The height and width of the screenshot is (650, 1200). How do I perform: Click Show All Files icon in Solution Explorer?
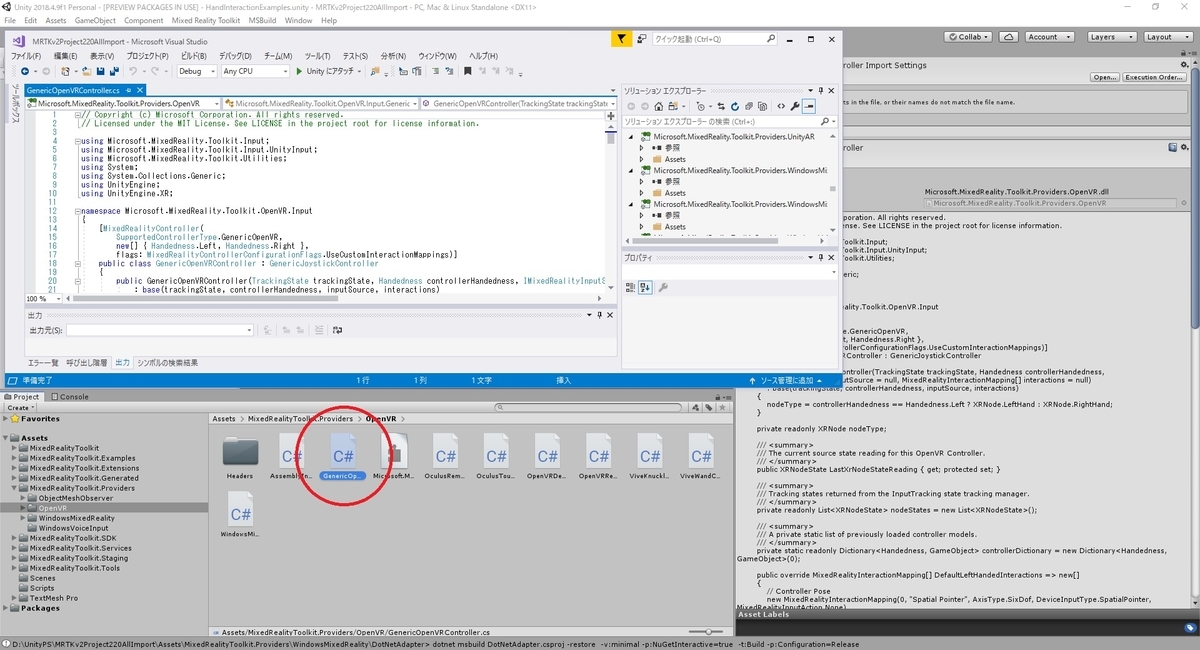click(762, 106)
